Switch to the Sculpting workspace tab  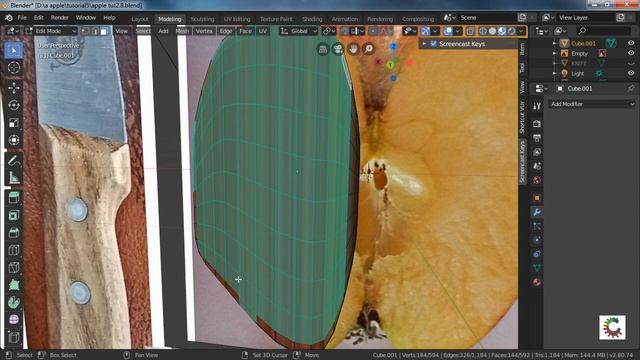(x=202, y=19)
